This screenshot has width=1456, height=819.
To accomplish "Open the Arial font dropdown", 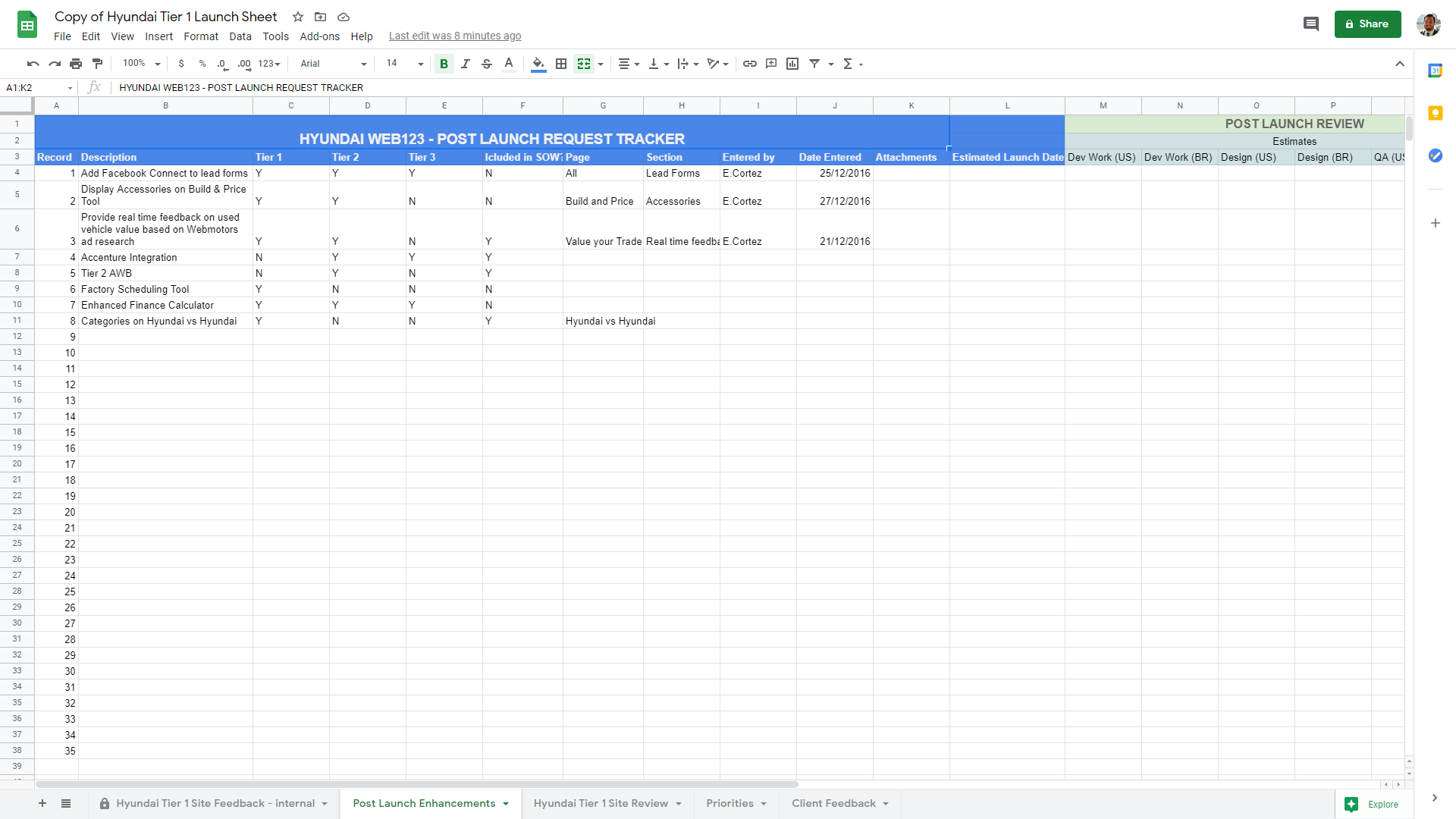I will coord(333,64).
